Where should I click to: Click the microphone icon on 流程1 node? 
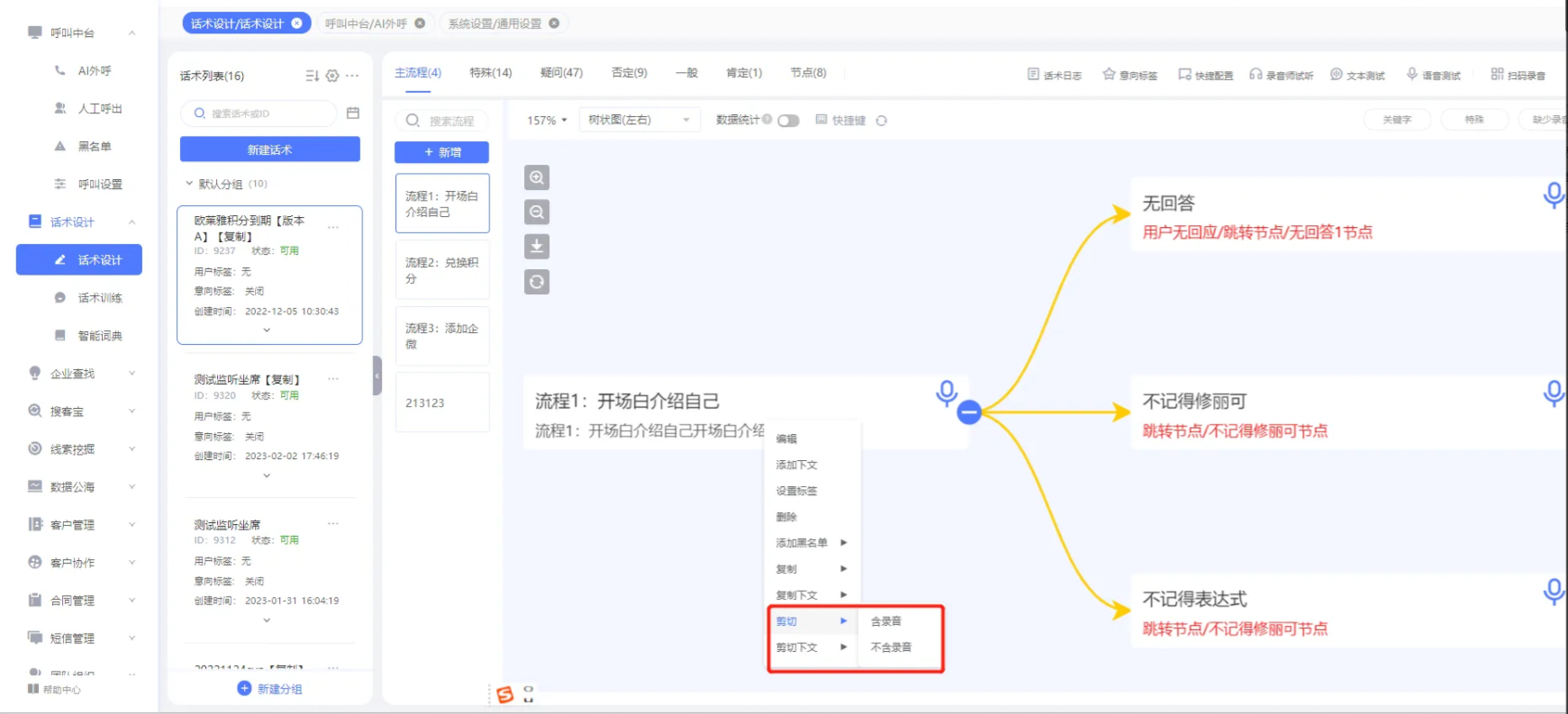pyautogui.click(x=946, y=393)
